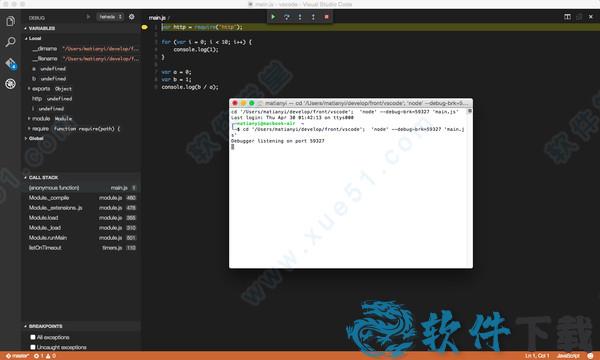Image resolution: width=600 pixels, height=360 pixels.
Task: Continue execution with the green play button
Action: (273, 17)
